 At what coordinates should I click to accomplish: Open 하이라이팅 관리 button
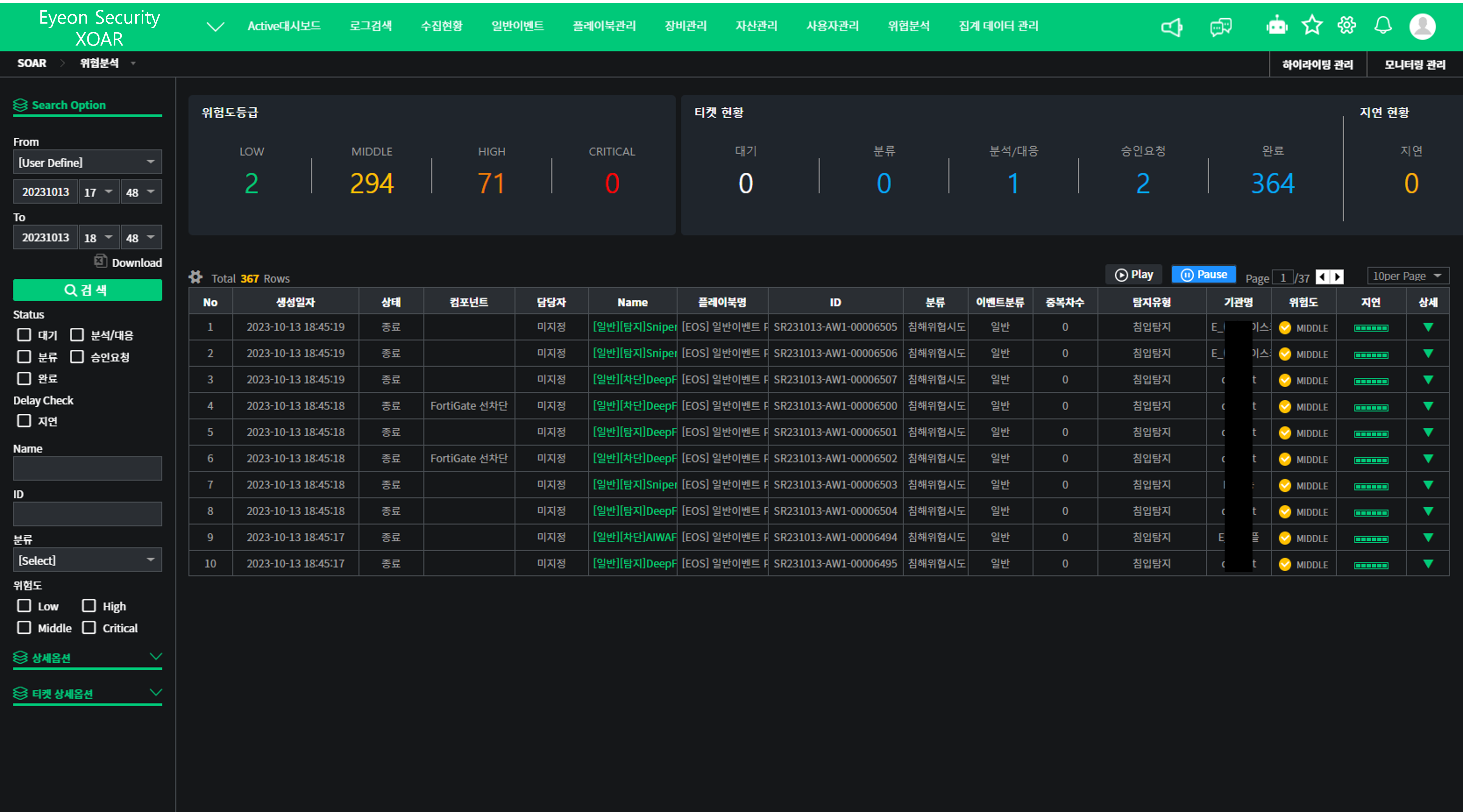tap(1318, 64)
